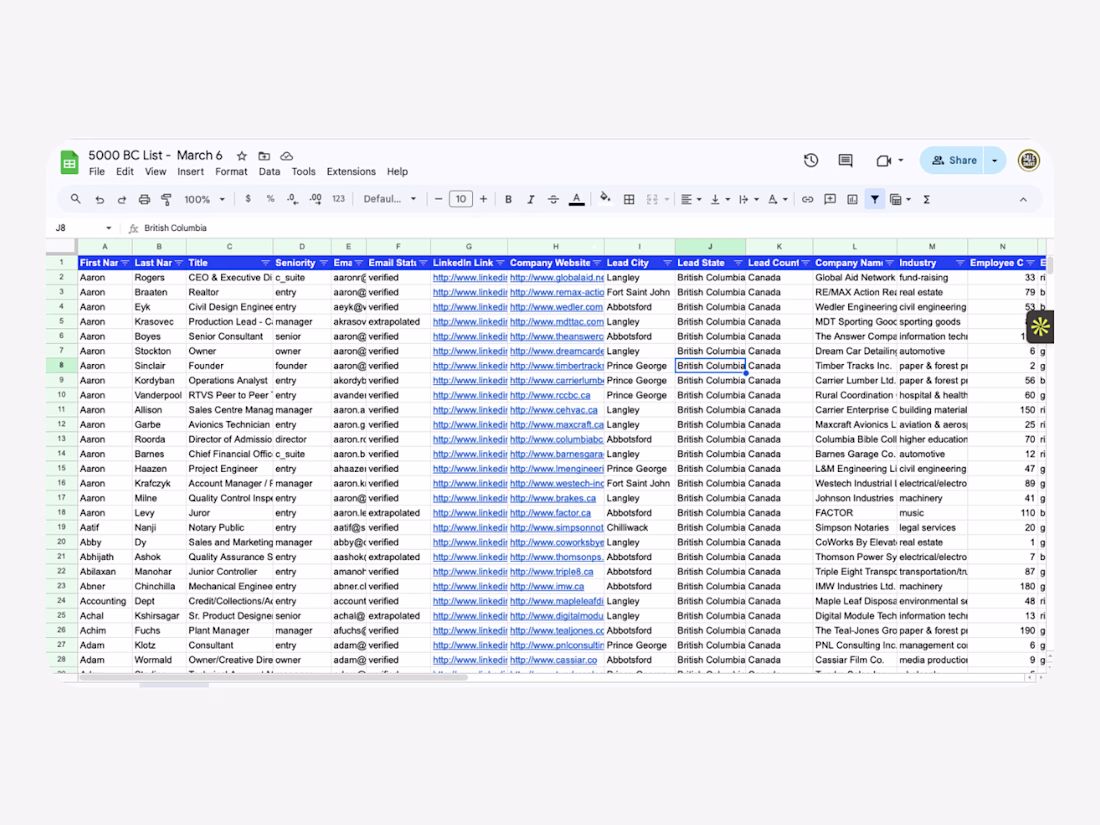The image size is (1100, 825).
Task: Click the font size field
Action: [x=461, y=199]
